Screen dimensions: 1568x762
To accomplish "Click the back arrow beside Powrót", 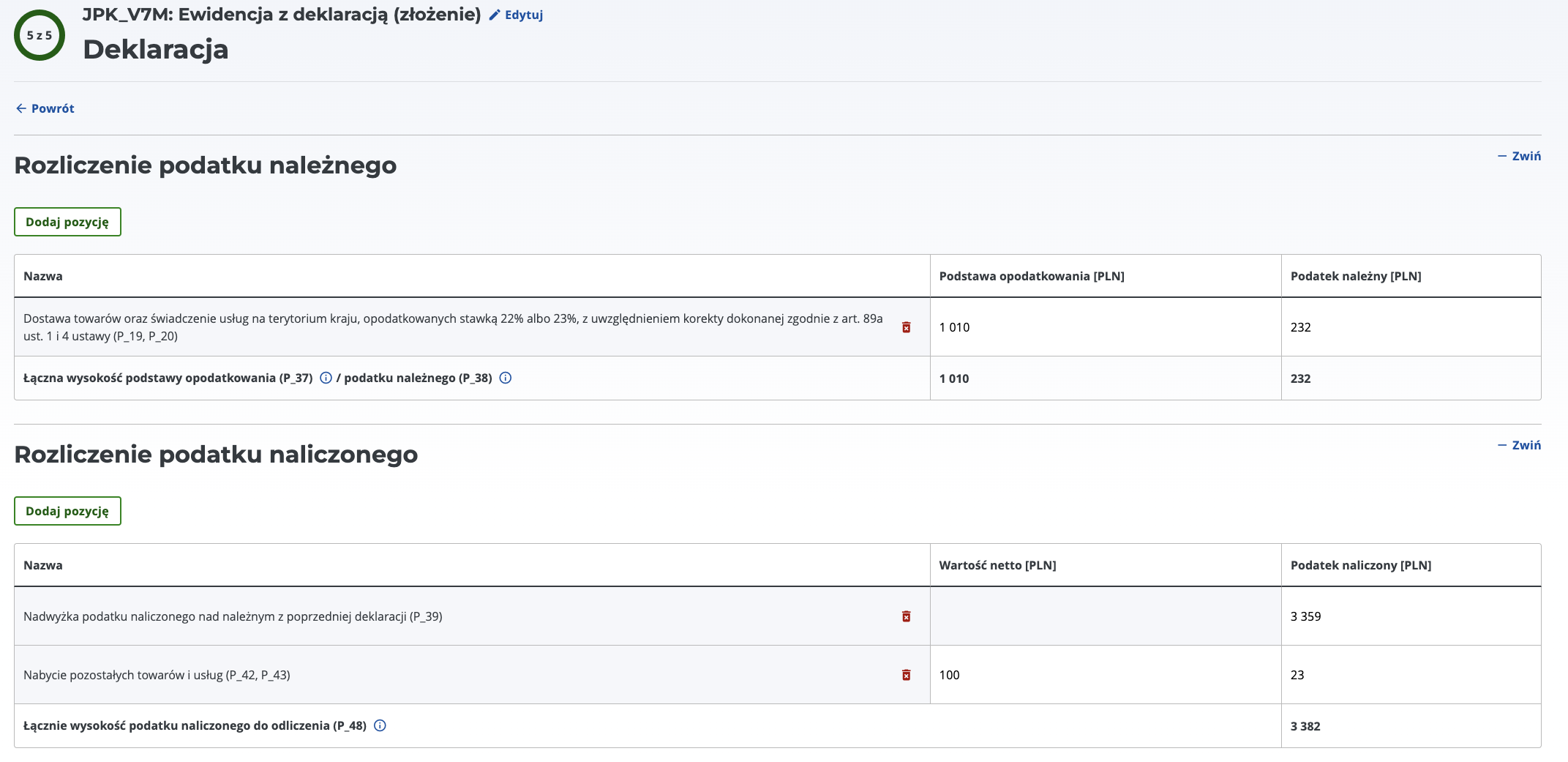I will coord(21,108).
